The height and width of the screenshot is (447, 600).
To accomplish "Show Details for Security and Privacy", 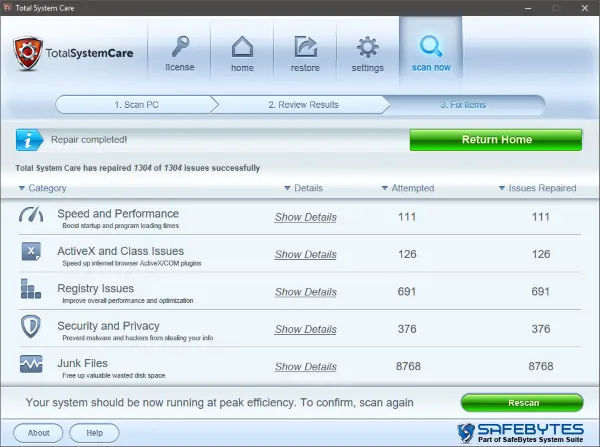I will (x=305, y=329).
